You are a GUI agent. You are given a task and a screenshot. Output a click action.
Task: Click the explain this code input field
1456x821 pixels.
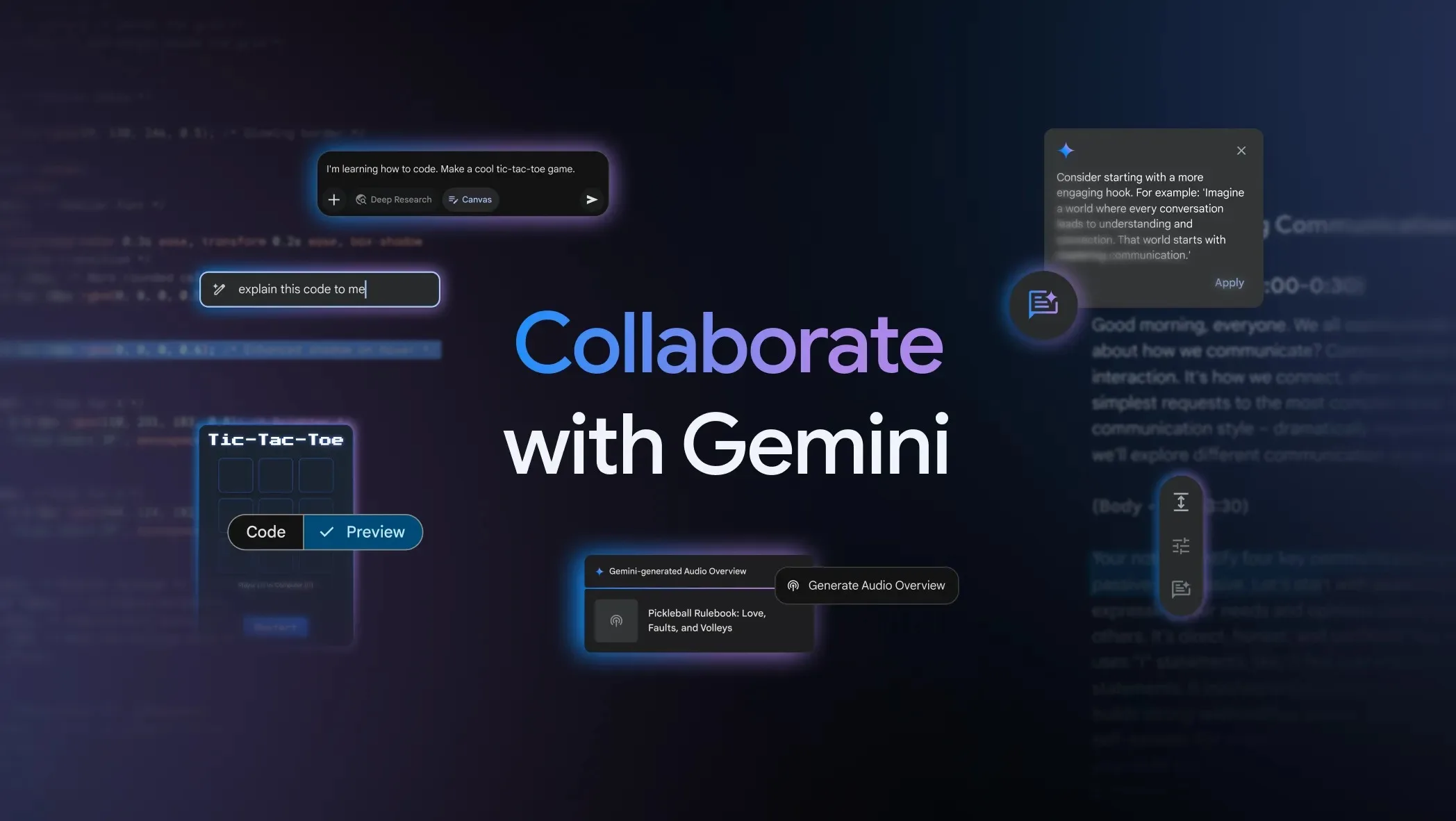coord(319,289)
